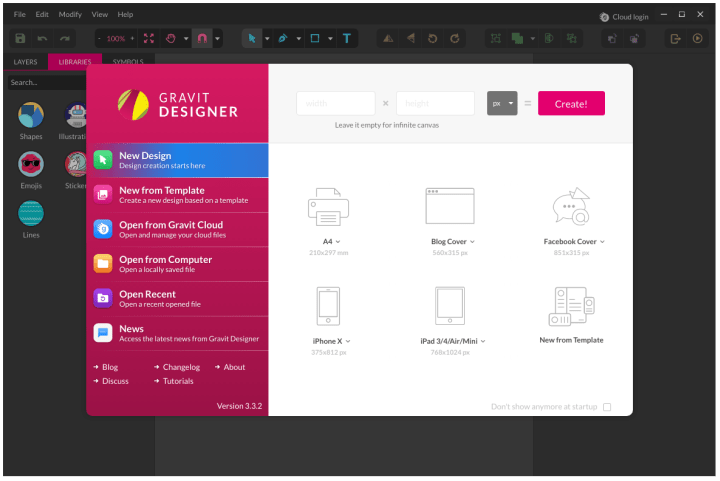
Task: Select New from Template sidebar entry
Action: (177, 195)
